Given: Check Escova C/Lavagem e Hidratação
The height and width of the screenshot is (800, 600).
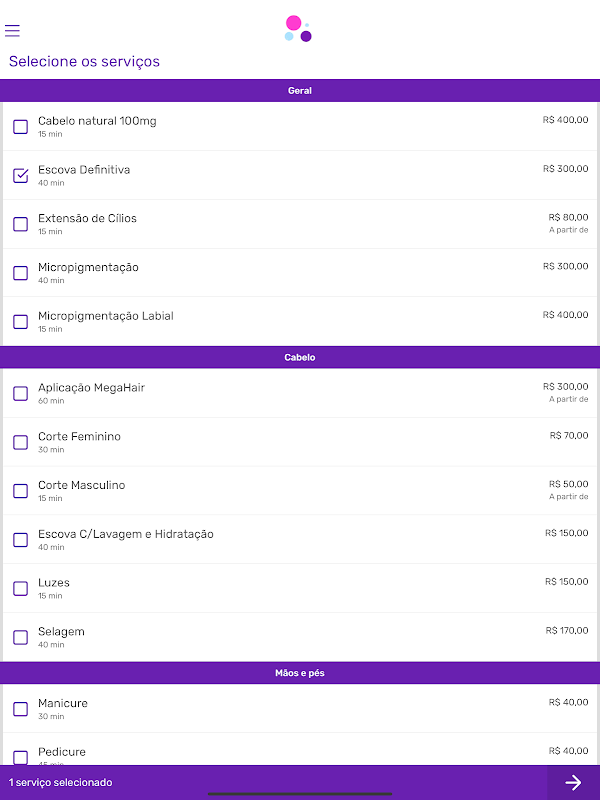Looking at the screenshot, I should click(x=20, y=540).
